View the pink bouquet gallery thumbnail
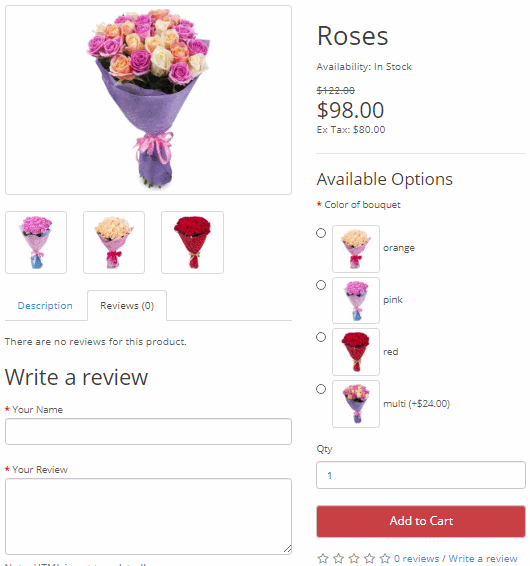 pos(36,242)
